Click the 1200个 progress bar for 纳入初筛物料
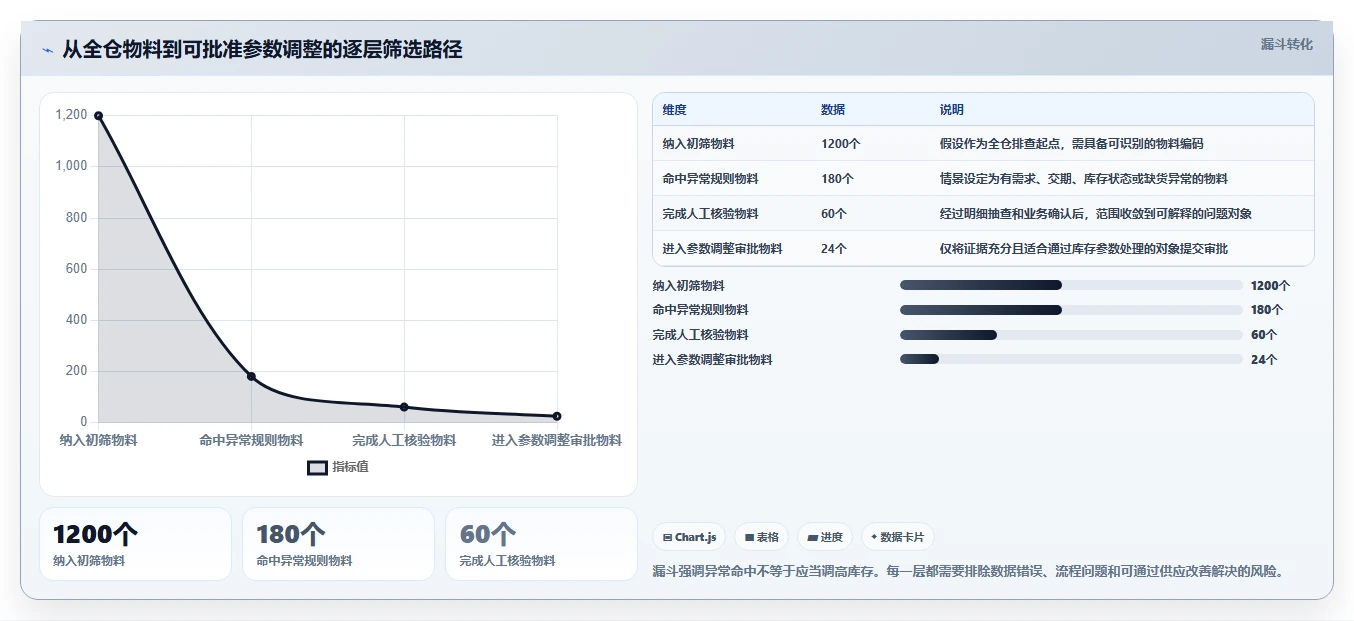This screenshot has height=621, width=1354. [x=1071, y=285]
